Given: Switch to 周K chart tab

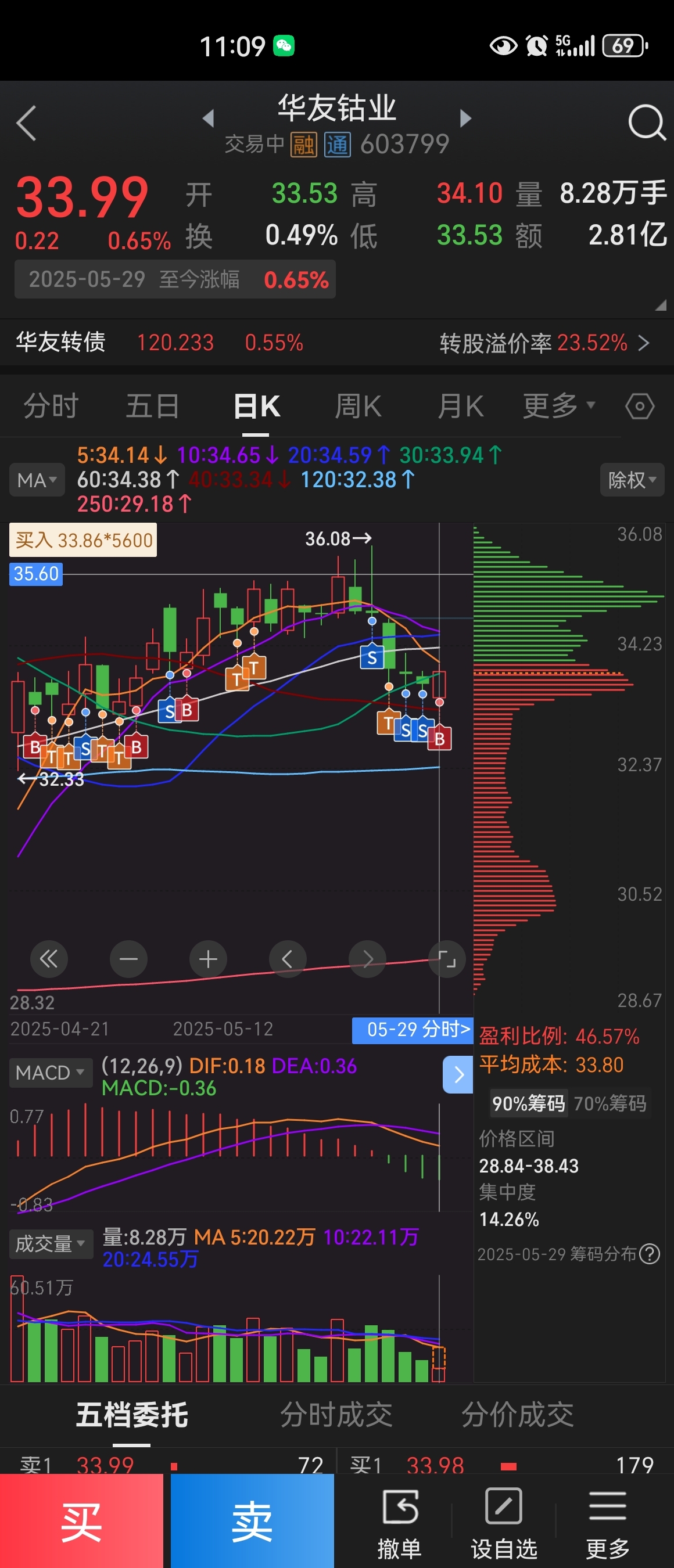Looking at the screenshot, I should pos(358,406).
